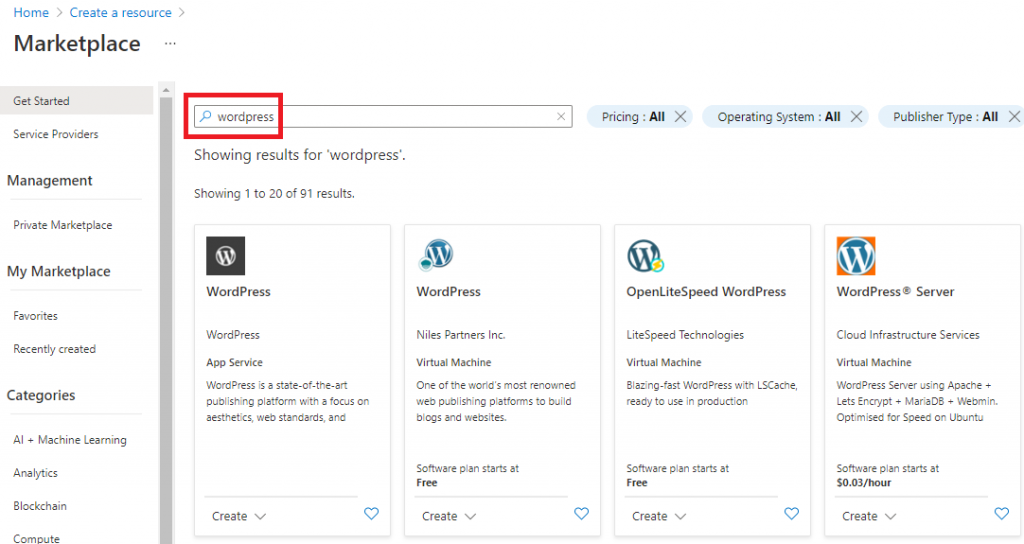The image size is (1024, 544).
Task: Open Create a resource breadcrumb link
Action: 120,12
